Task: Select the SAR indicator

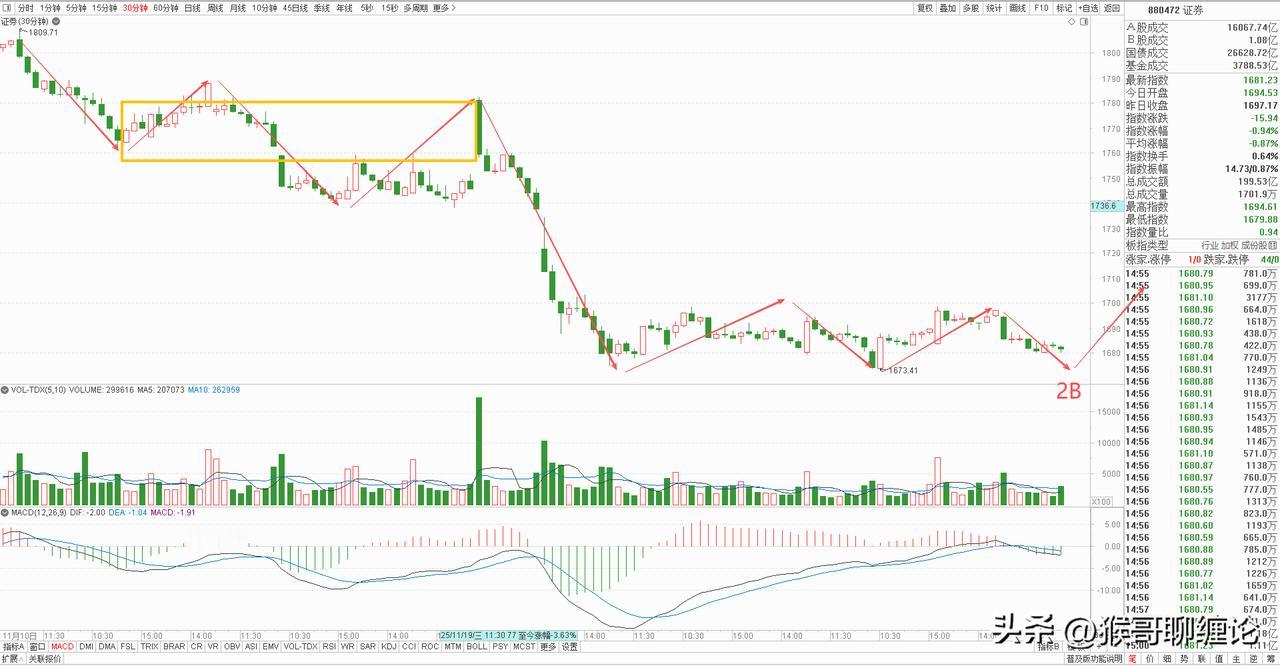Action: pos(367,646)
